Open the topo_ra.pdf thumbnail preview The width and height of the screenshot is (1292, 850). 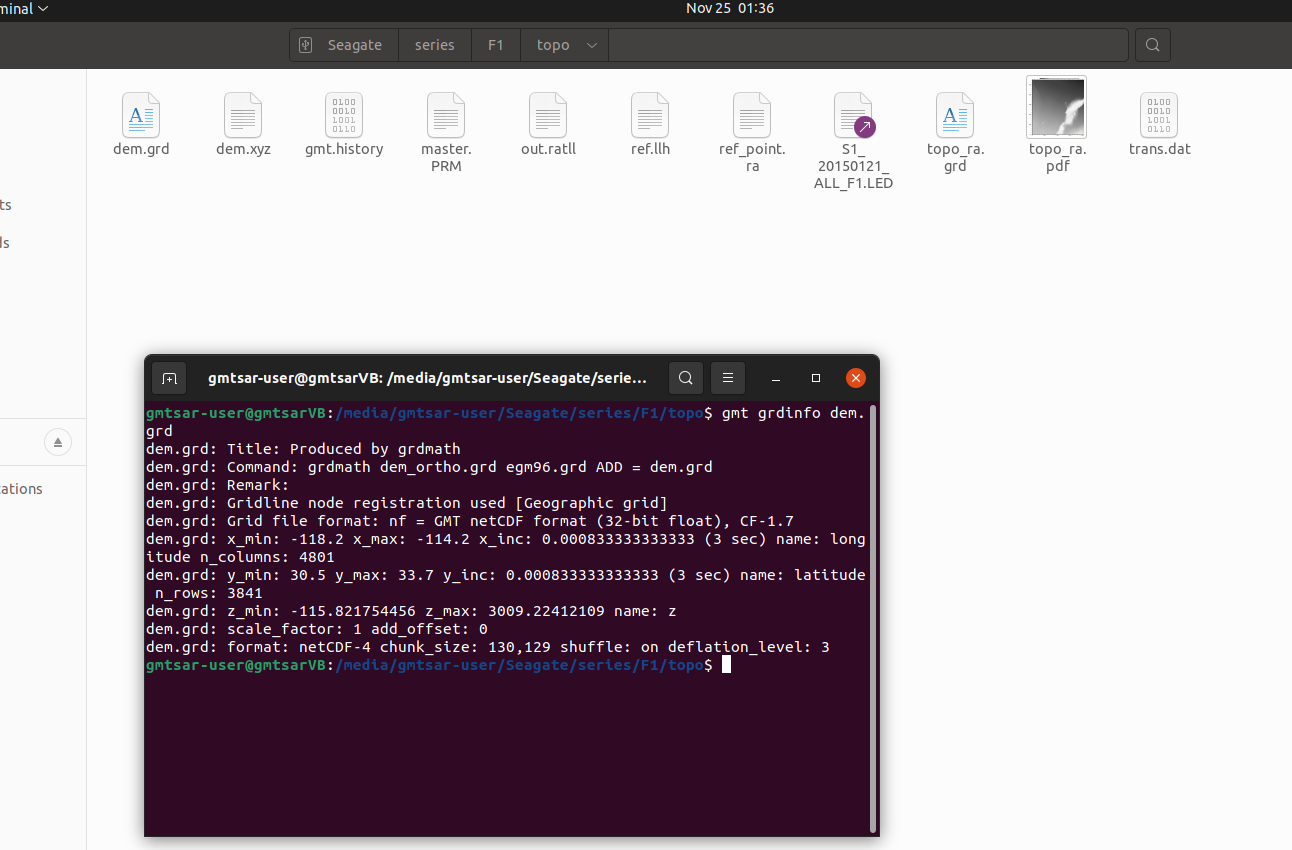point(1057,105)
